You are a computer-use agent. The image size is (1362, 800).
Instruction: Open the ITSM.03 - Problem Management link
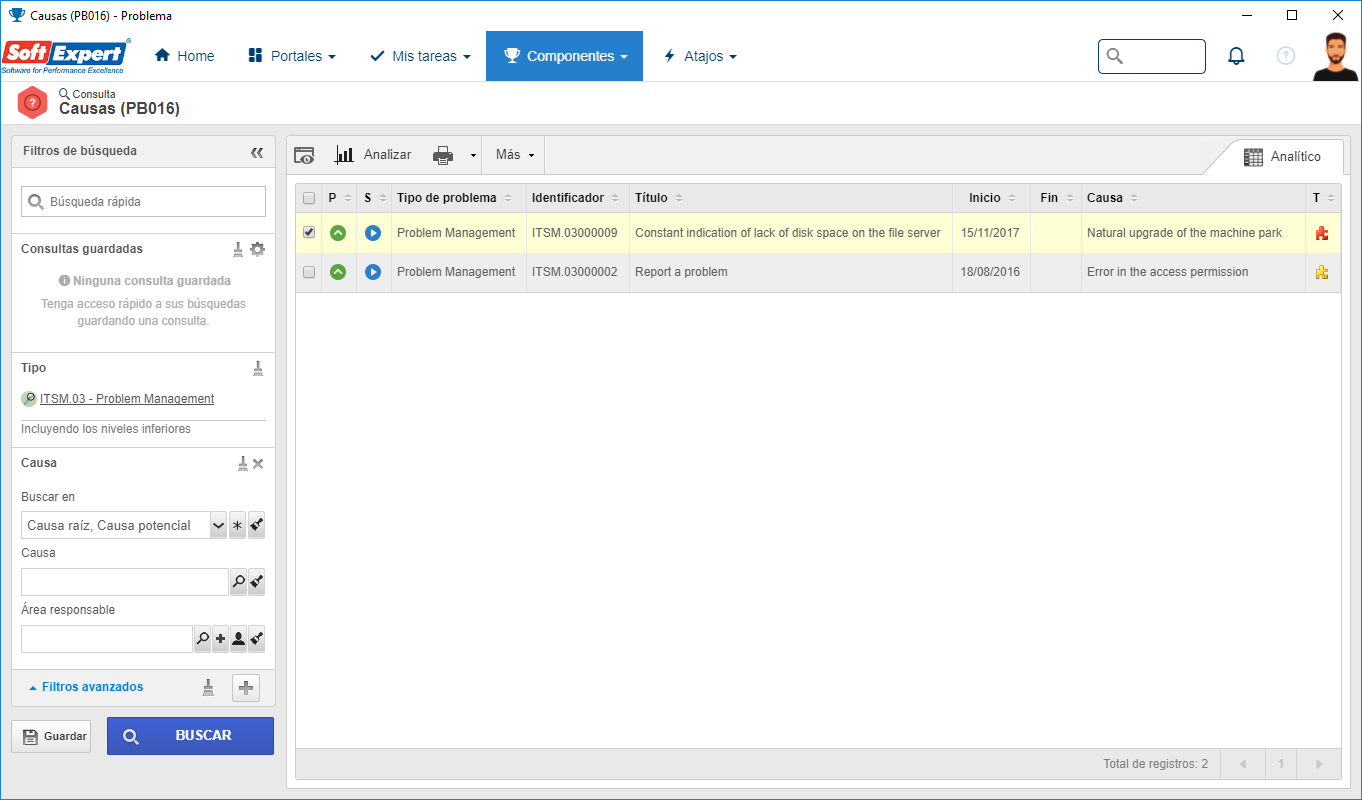127,399
